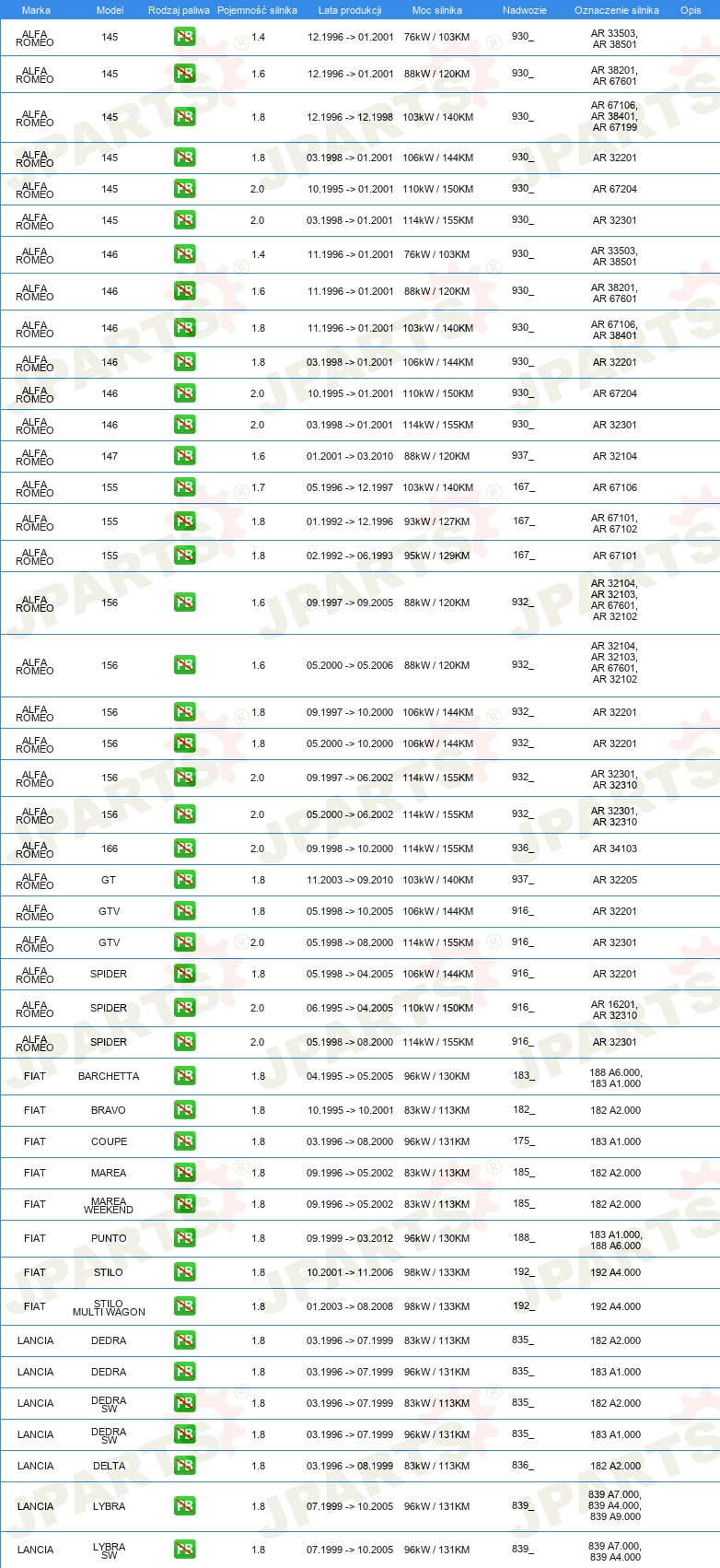
Task: Select production dates 04.1995 -> 05.2005
Action: tap(350, 1077)
